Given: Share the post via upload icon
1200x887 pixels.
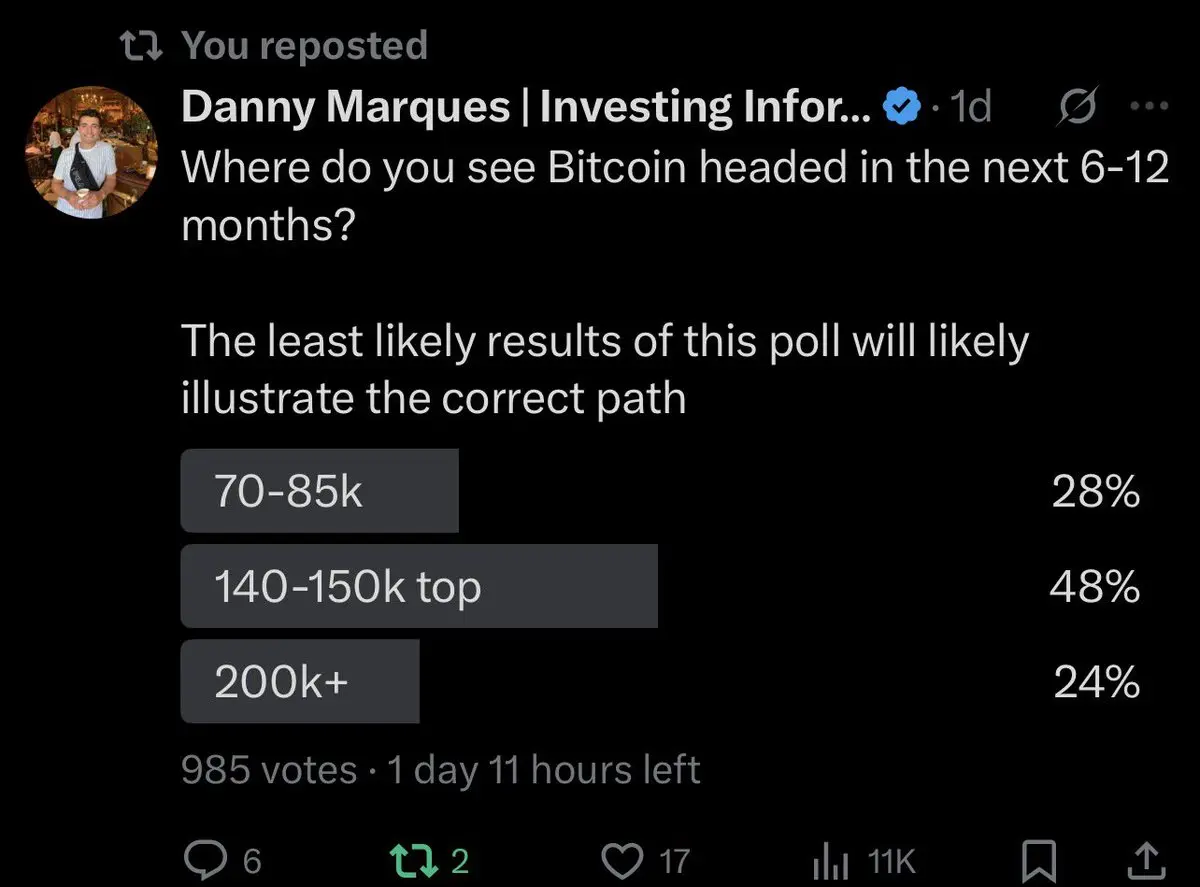Looking at the screenshot, I should tap(1147, 859).
